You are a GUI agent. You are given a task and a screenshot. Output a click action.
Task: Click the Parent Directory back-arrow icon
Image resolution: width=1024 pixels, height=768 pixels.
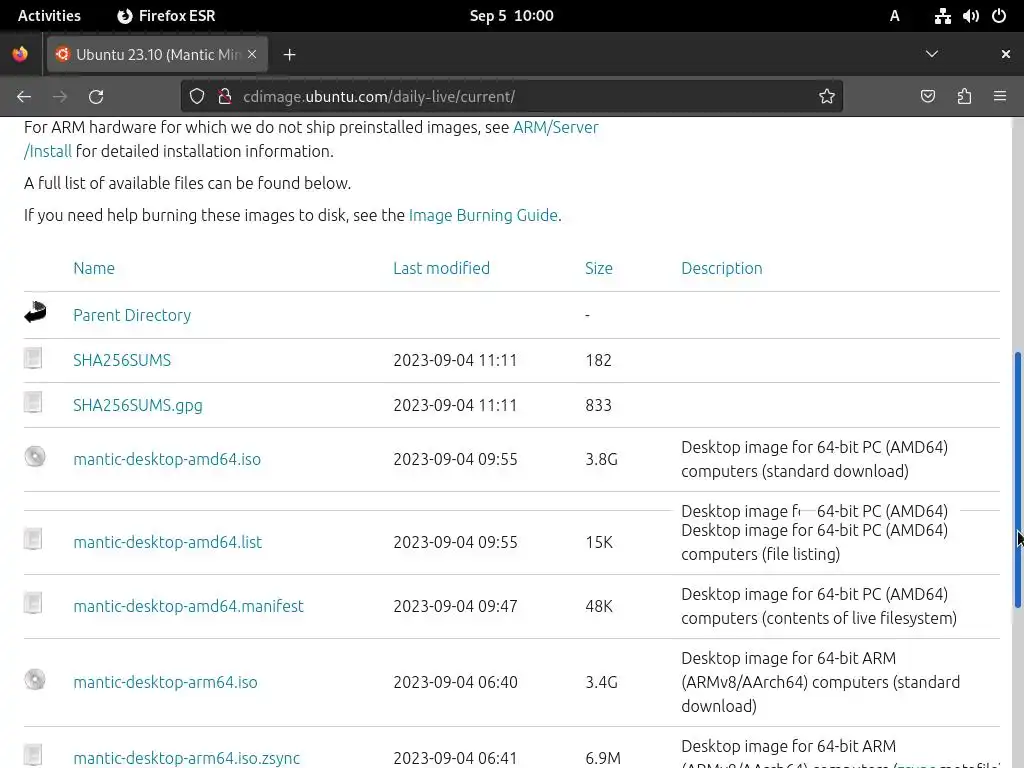tap(35, 312)
